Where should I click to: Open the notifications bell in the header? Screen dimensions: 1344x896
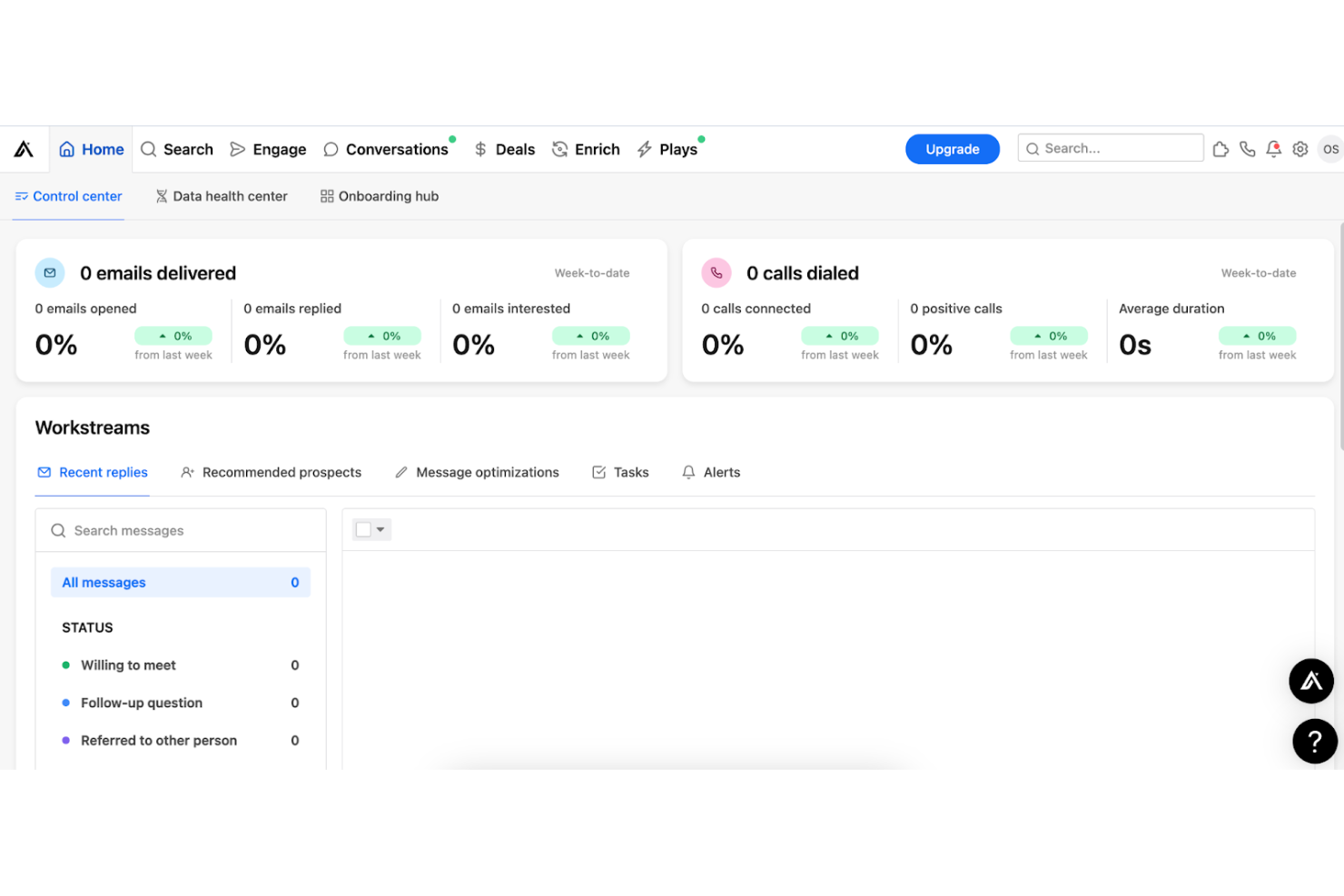[x=1273, y=149]
